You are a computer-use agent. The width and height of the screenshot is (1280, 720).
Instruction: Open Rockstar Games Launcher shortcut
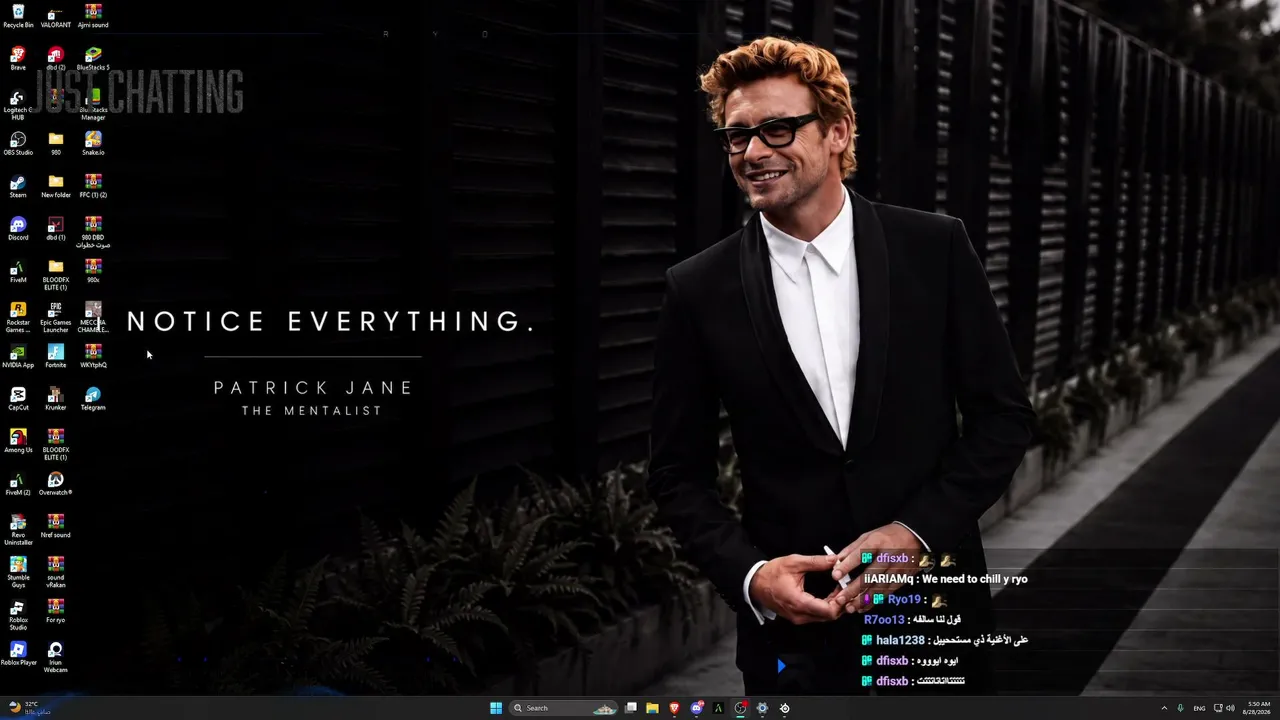[x=18, y=317]
